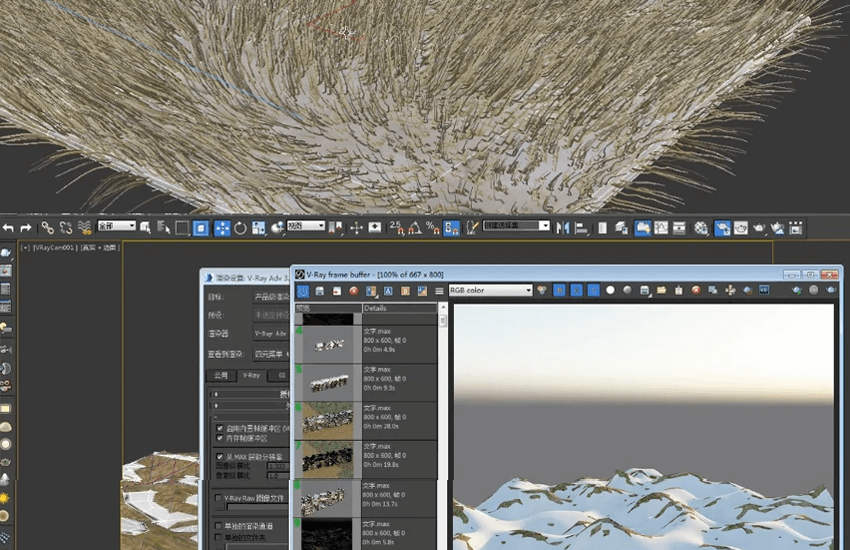850x550 pixels.
Task: Click the Mirror tool icon
Action: pos(562,228)
